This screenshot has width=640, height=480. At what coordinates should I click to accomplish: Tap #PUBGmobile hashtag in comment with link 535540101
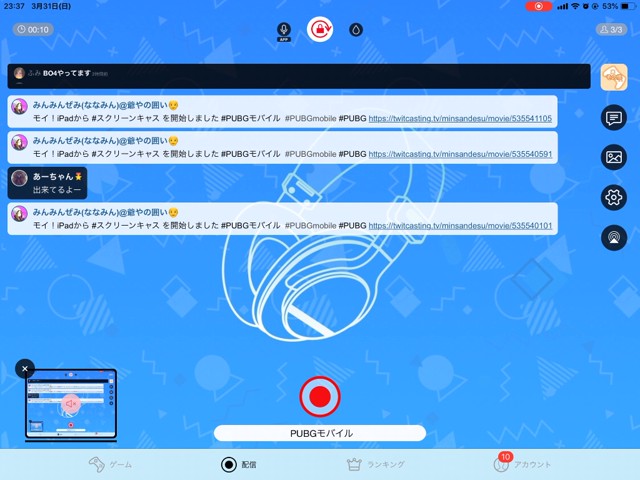(x=311, y=226)
